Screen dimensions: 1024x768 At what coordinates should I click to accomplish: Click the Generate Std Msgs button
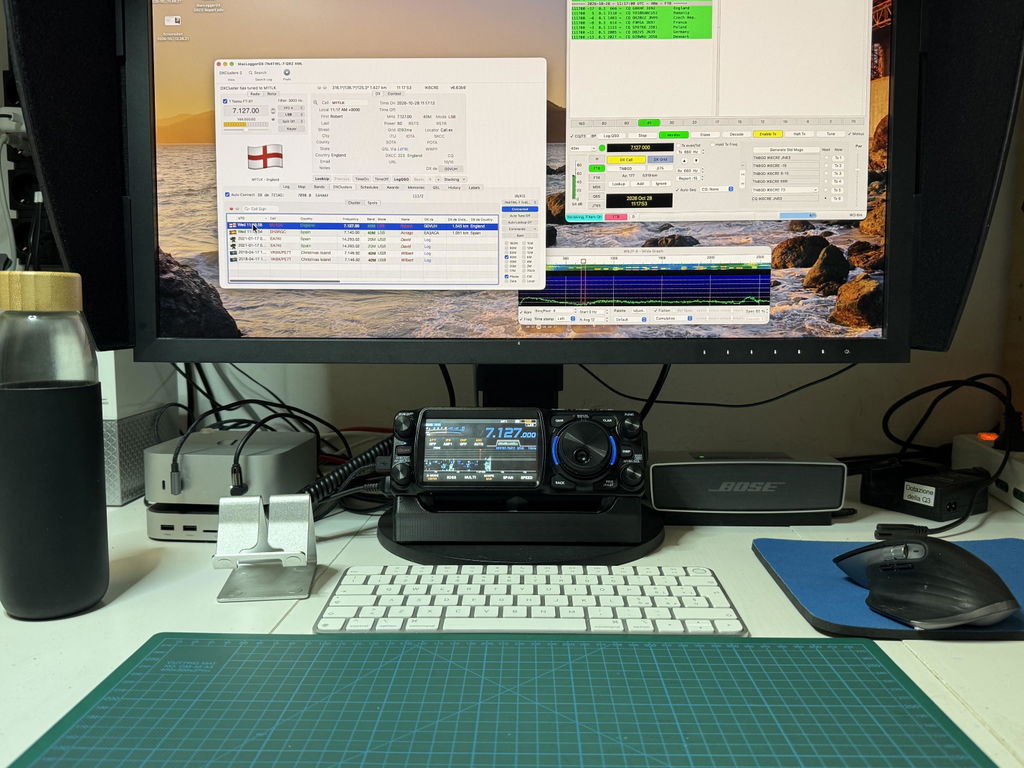pyautogui.click(x=786, y=150)
